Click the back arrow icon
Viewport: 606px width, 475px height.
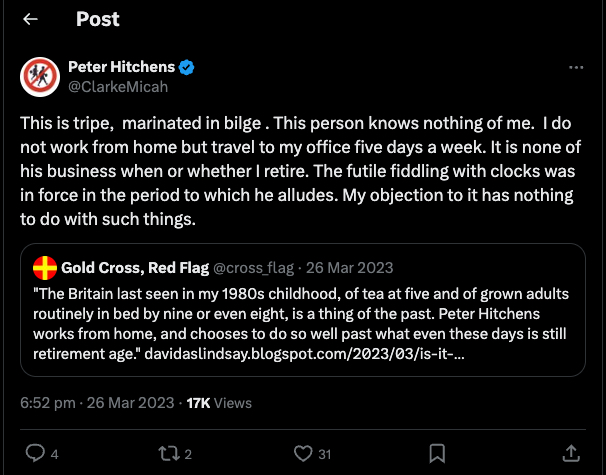31,19
